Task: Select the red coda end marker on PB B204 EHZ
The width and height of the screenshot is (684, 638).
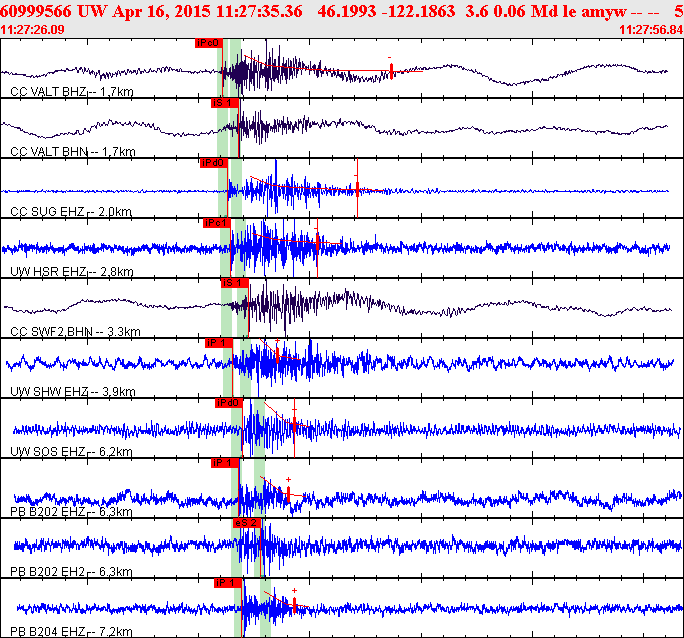Action: (x=294, y=605)
